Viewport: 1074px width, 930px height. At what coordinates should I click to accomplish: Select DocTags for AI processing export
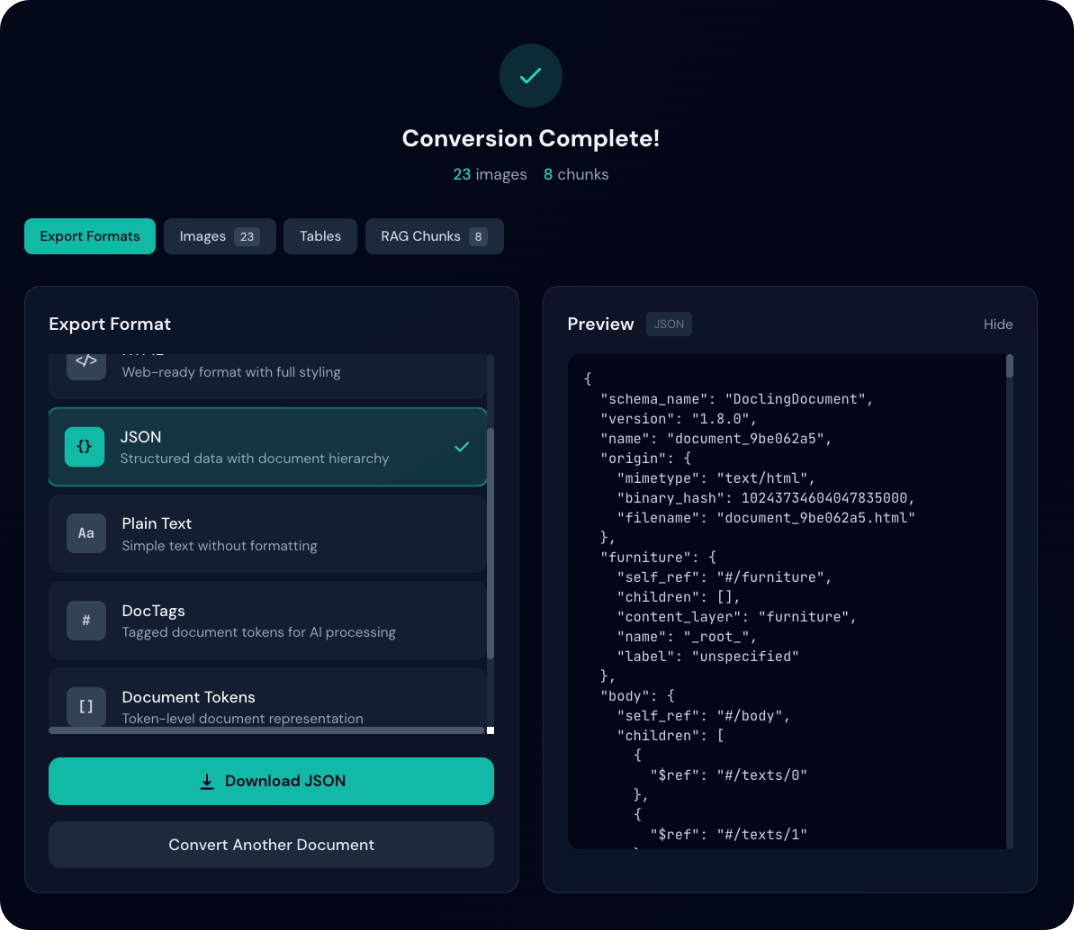(268, 620)
